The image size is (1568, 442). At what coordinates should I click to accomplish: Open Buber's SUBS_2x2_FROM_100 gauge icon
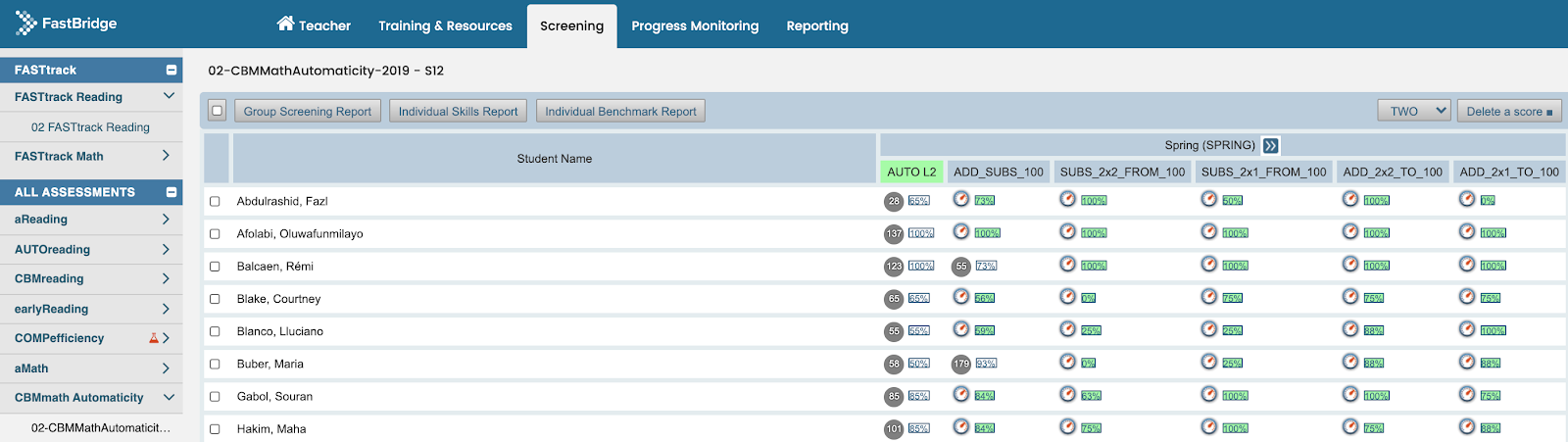1067,362
